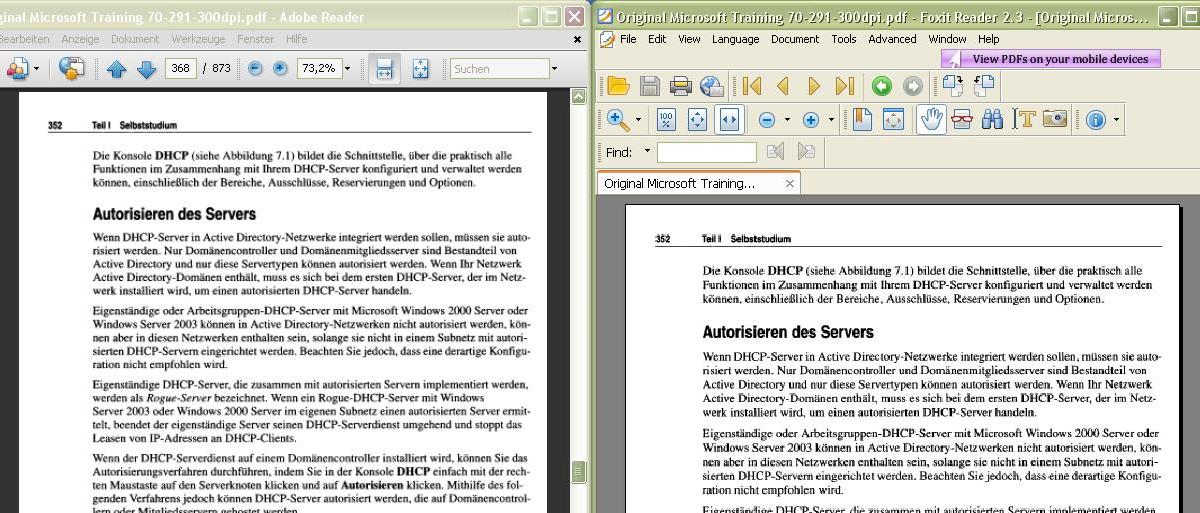Open the Find options dropdown arrow
Viewport: 1200px width, 513px height.
(647, 152)
